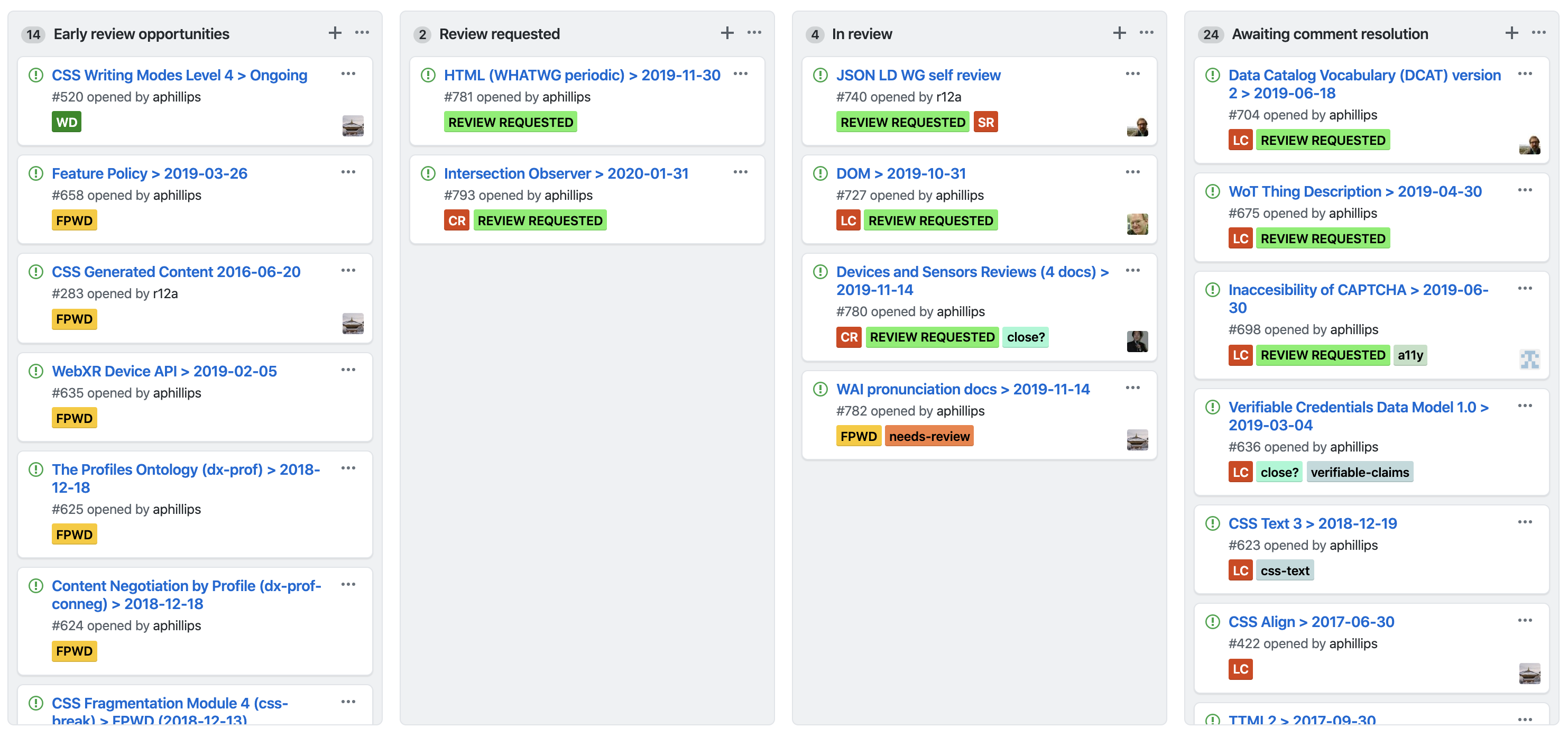Click REVIEW REQUESTED label on HTML WHATWG card

(x=511, y=122)
